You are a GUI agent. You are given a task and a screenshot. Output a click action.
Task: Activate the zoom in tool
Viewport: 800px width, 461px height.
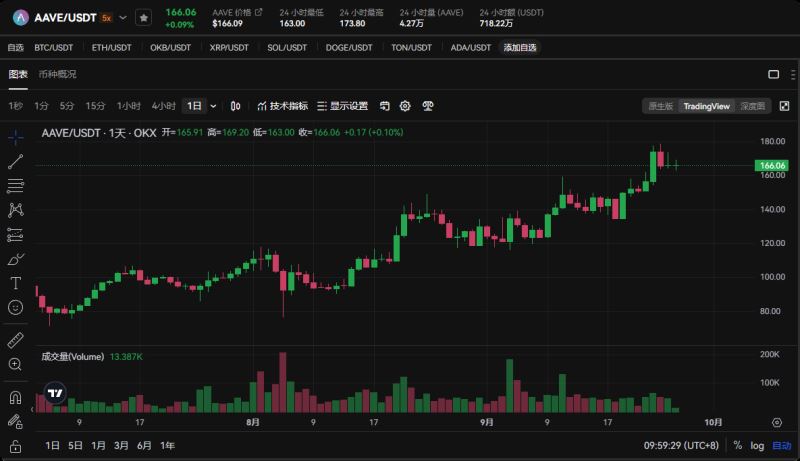(15, 365)
